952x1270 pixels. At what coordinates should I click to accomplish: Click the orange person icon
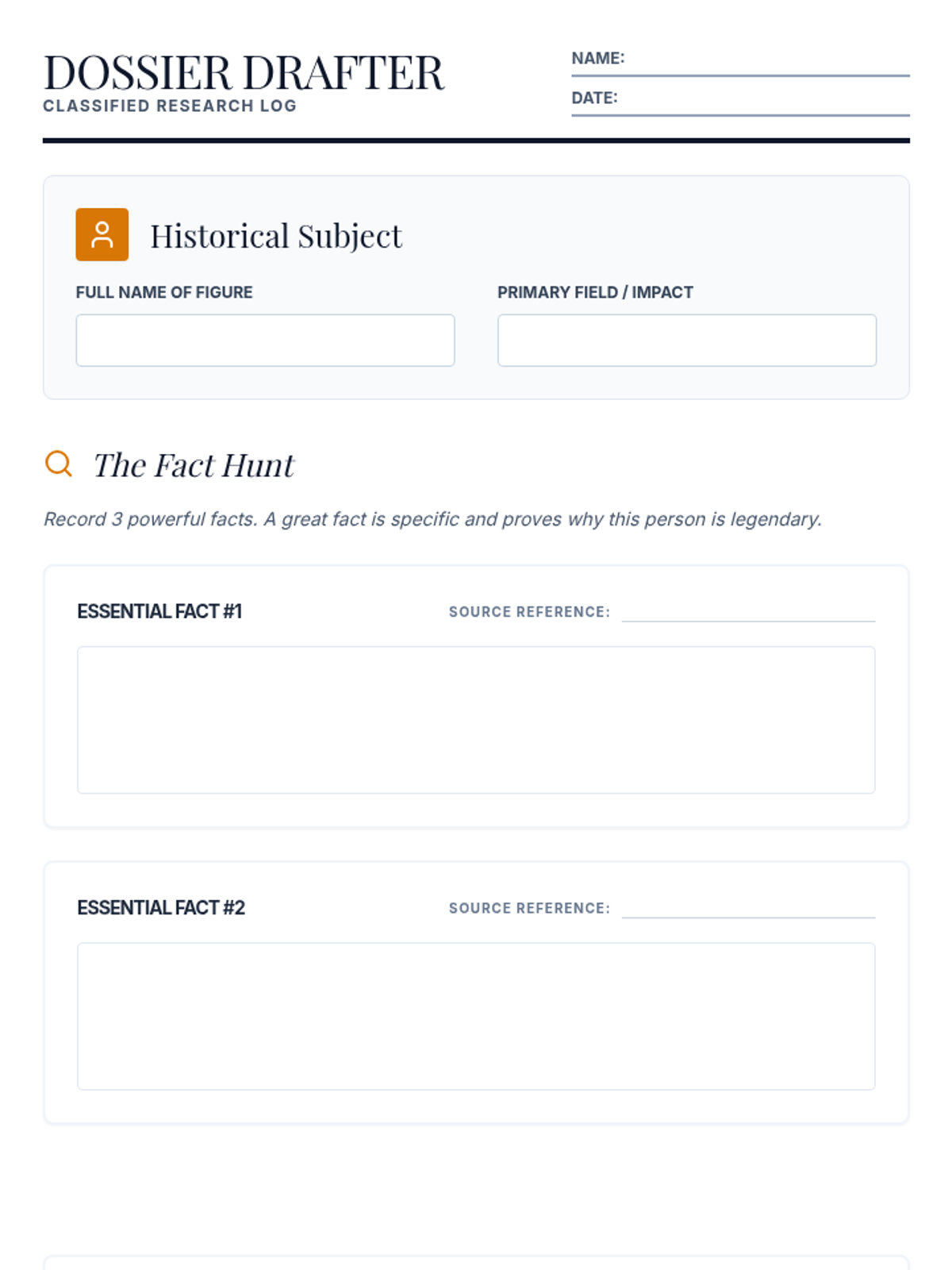[x=102, y=235]
